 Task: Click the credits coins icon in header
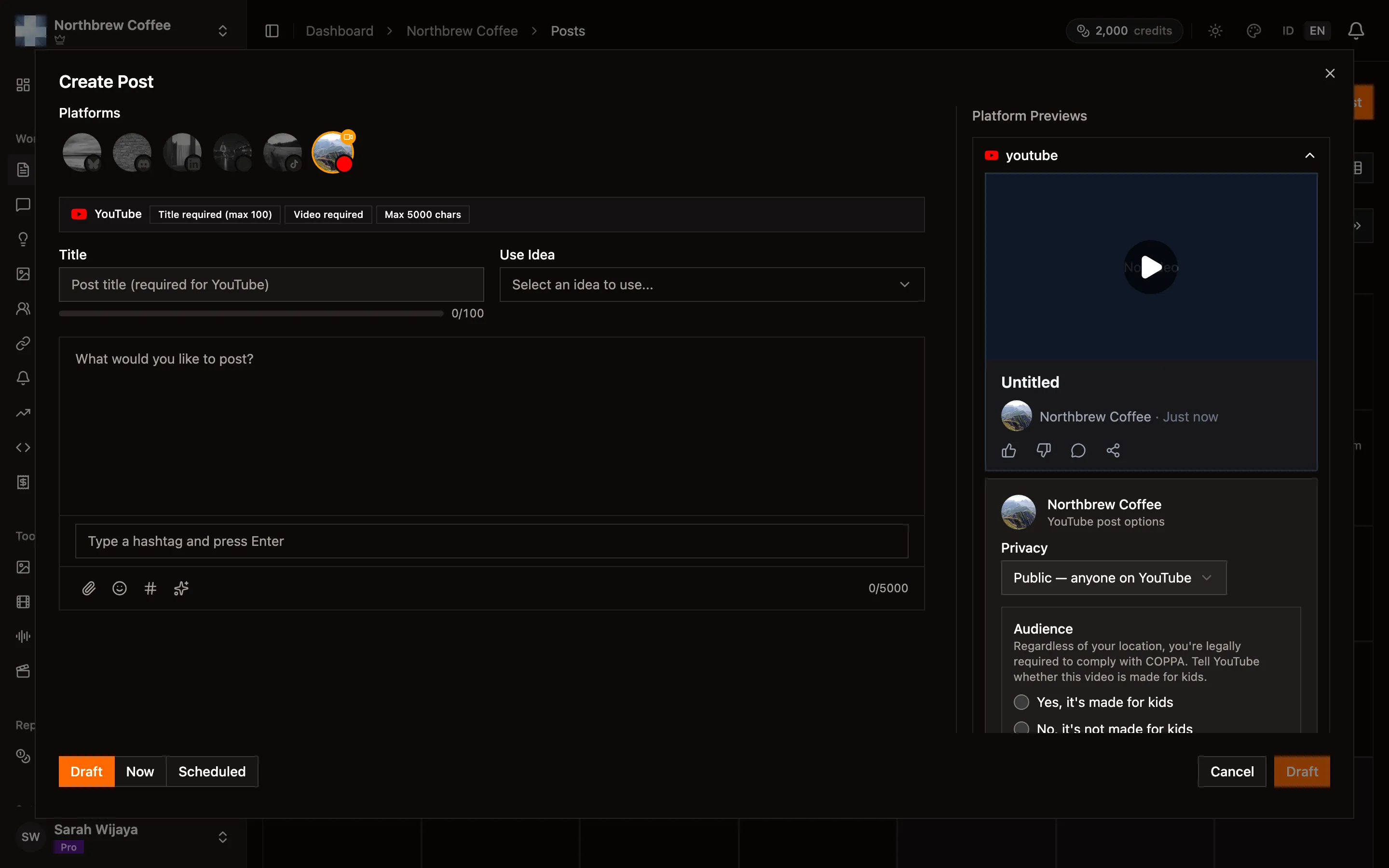[1082, 31]
